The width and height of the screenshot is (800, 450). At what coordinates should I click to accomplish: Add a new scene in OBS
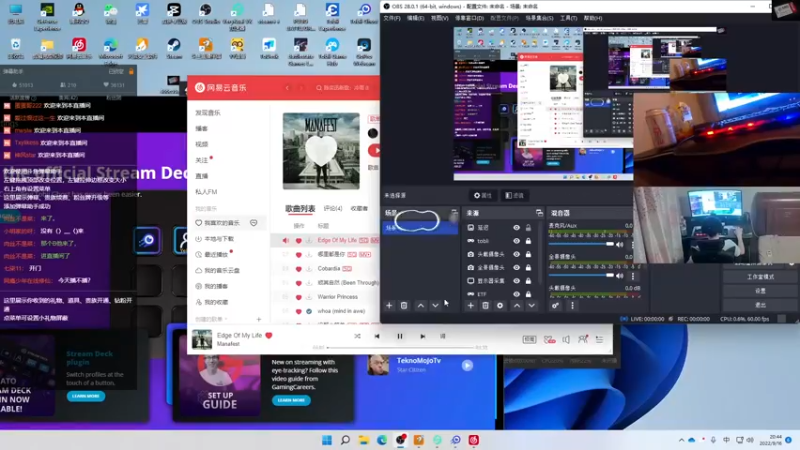coord(389,306)
